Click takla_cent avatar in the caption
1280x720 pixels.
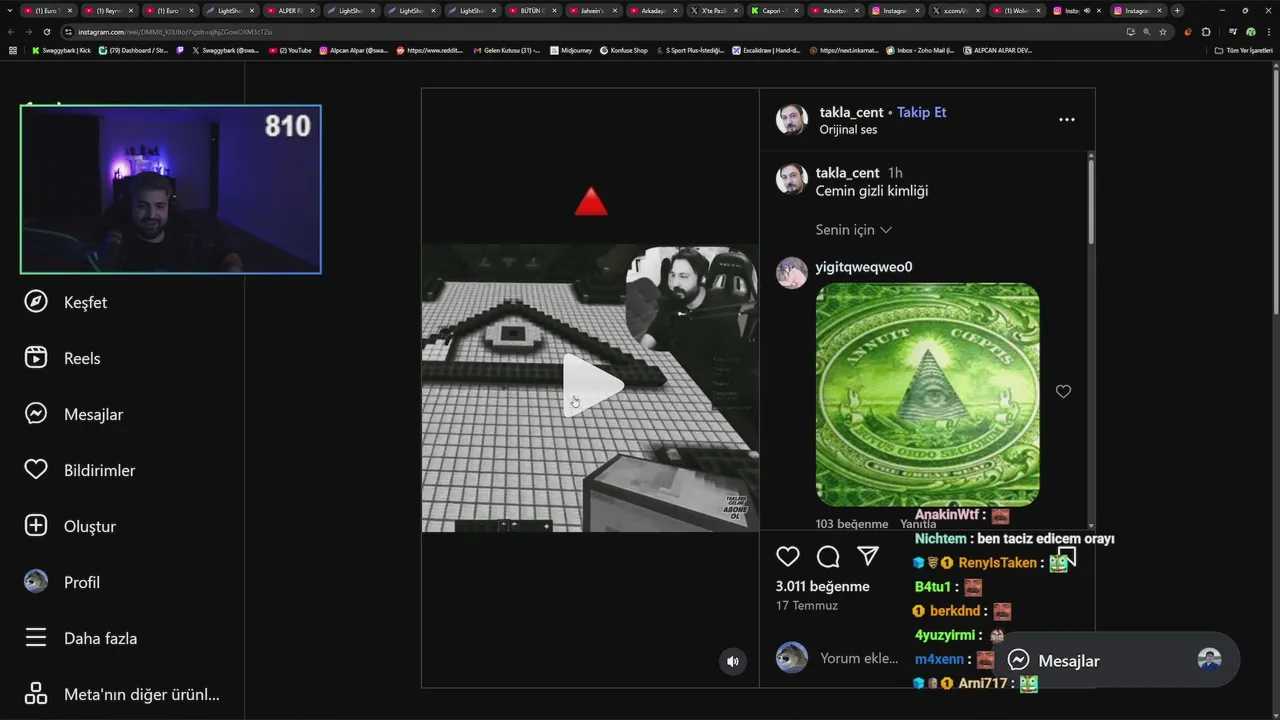point(792,180)
